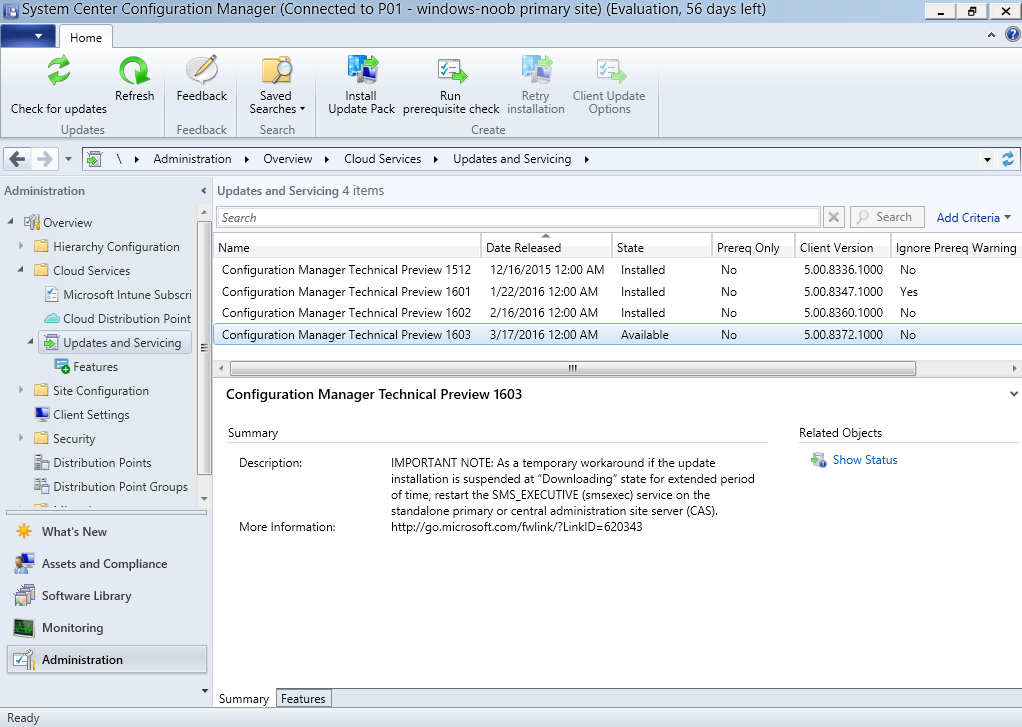Viewport: 1022px width, 727px height.
Task: Click the Search button
Action: (887, 217)
